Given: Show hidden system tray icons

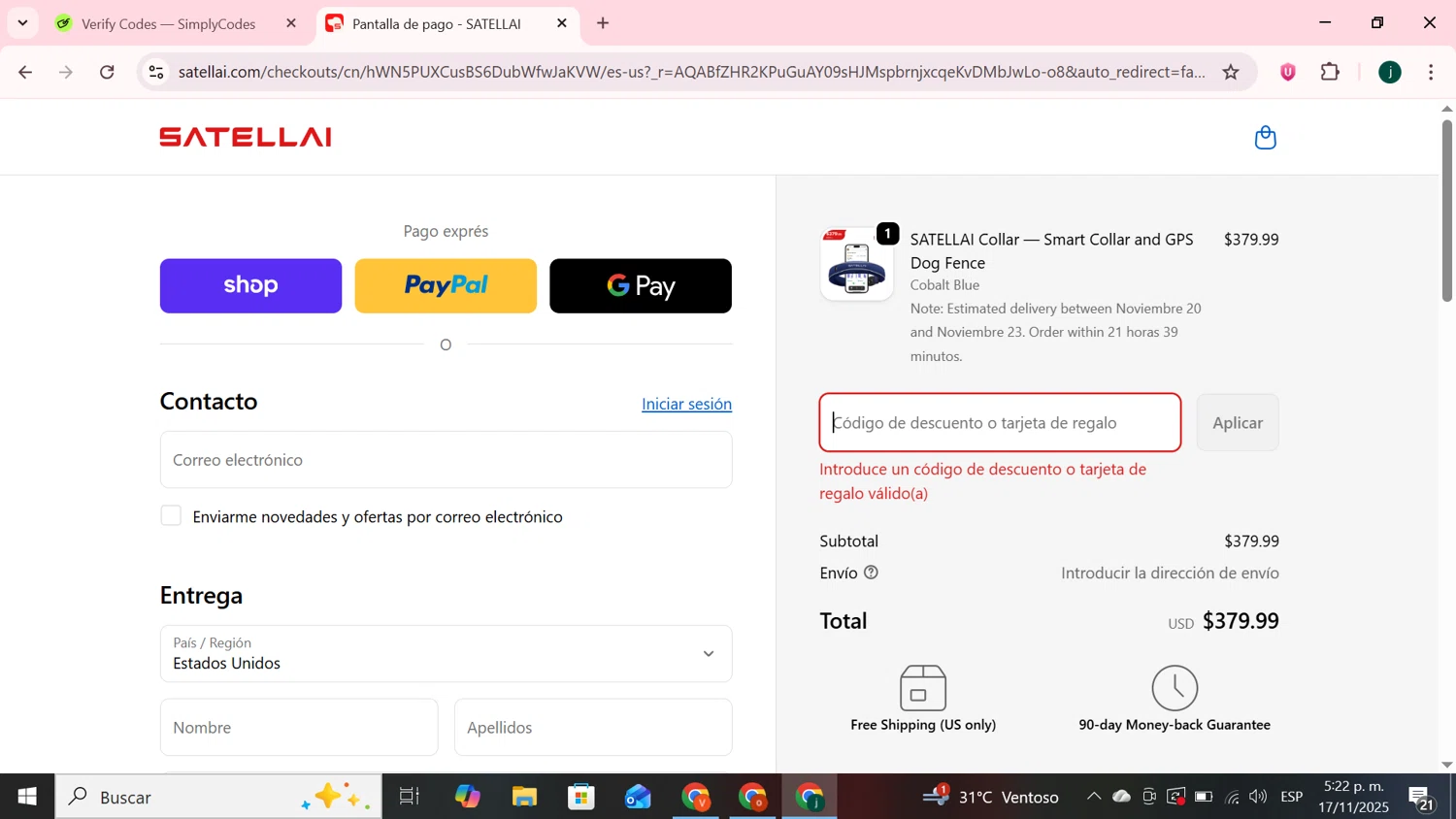Looking at the screenshot, I should (x=1093, y=797).
